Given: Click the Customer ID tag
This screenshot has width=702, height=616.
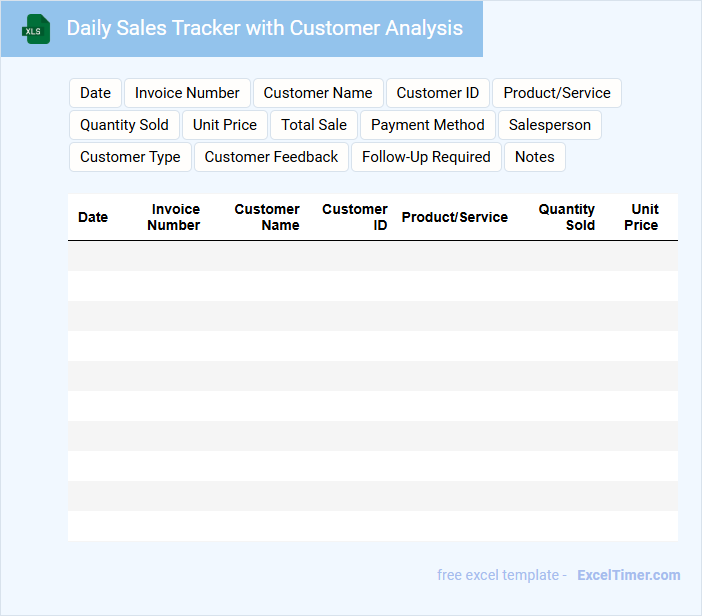Looking at the screenshot, I should [438, 93].
